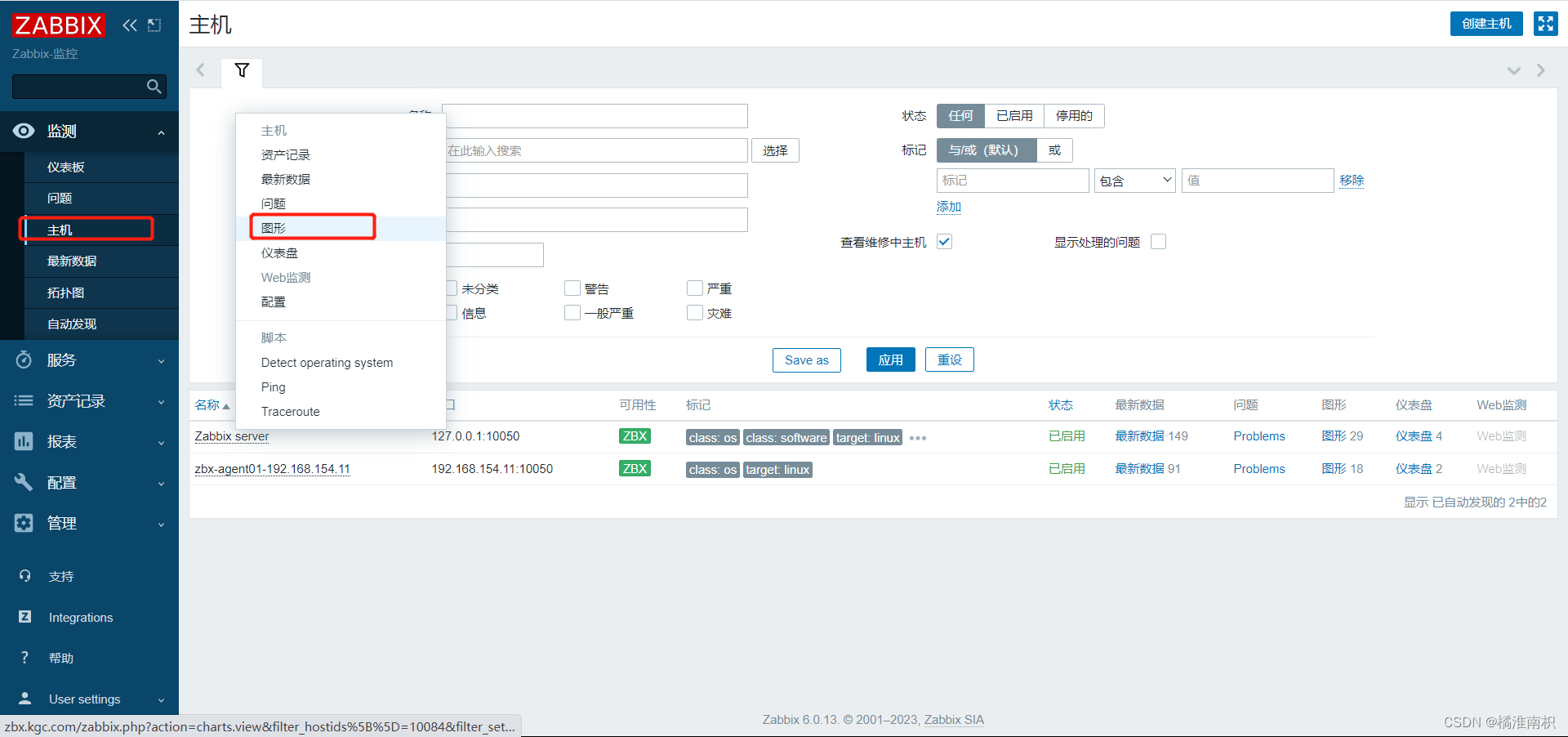The image size is (1568, 737).
Task: Click the wrench icon beside 配置
Action: (24, 482)
